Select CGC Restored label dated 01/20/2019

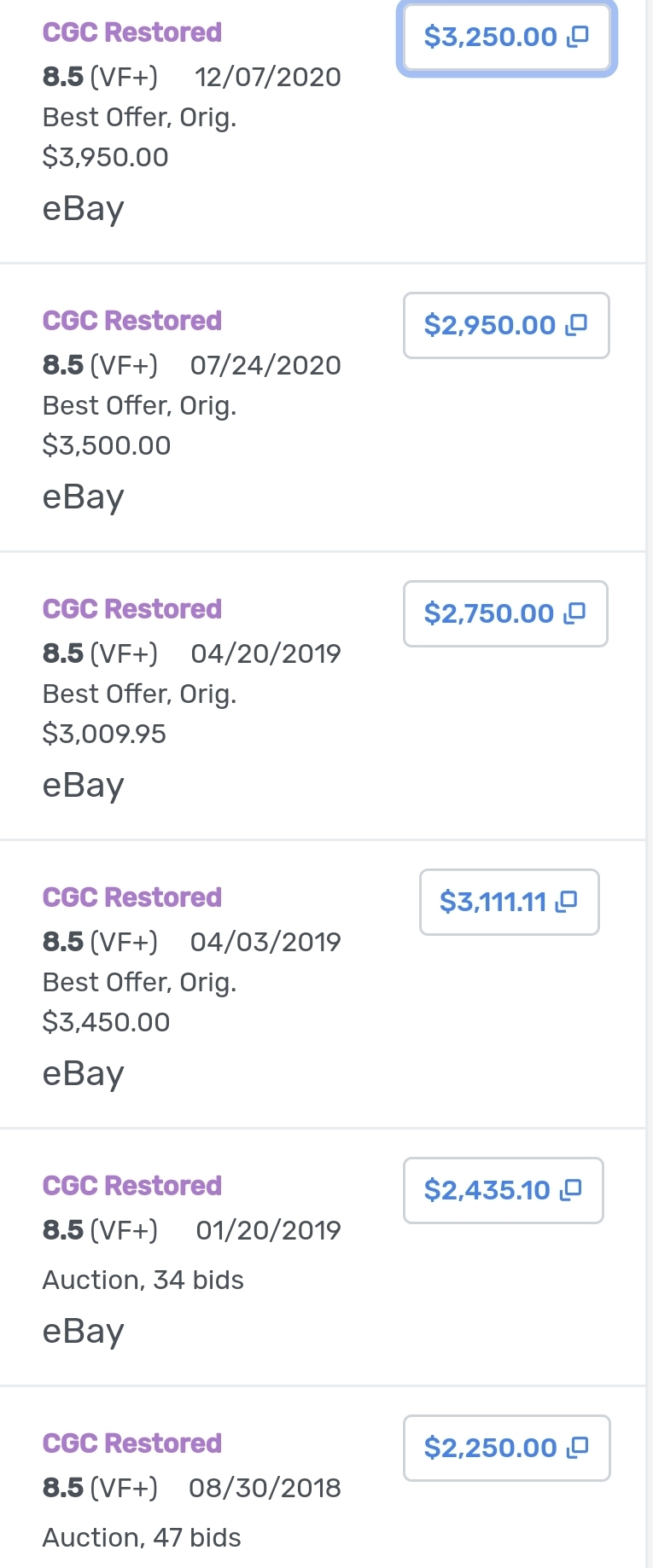[x=132, y=1186]
